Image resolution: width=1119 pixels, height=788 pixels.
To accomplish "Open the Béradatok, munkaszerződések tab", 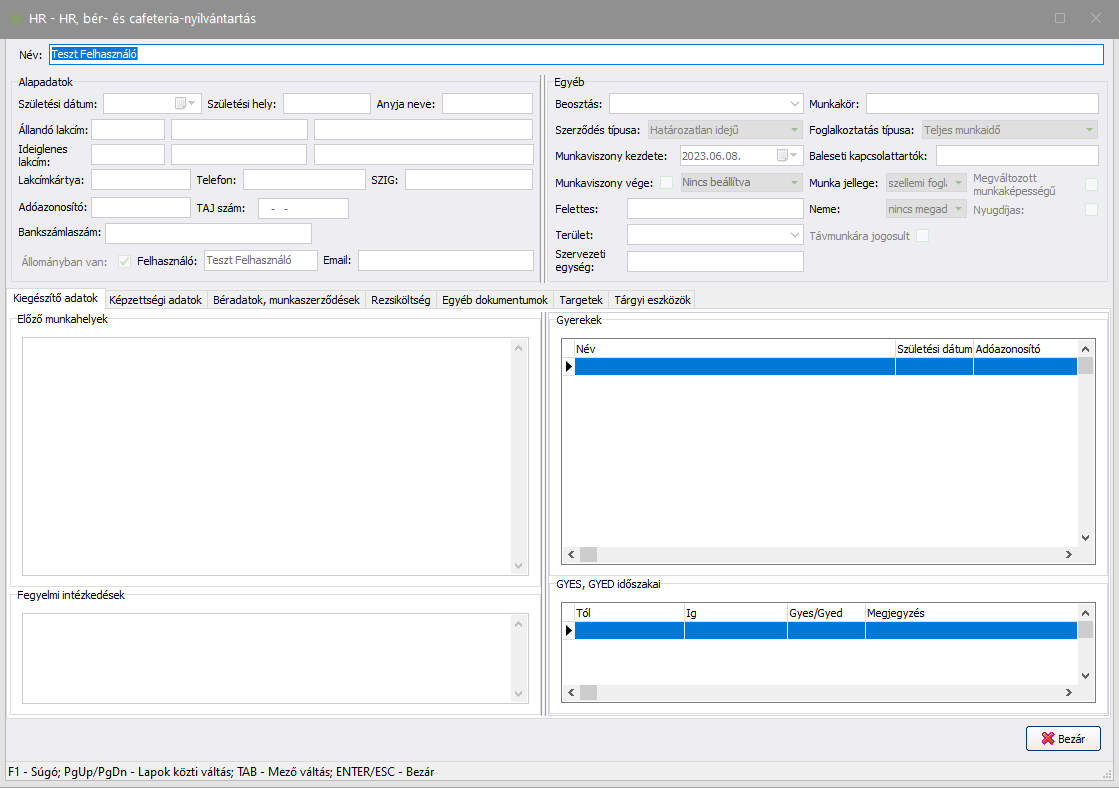I will 286,300.
